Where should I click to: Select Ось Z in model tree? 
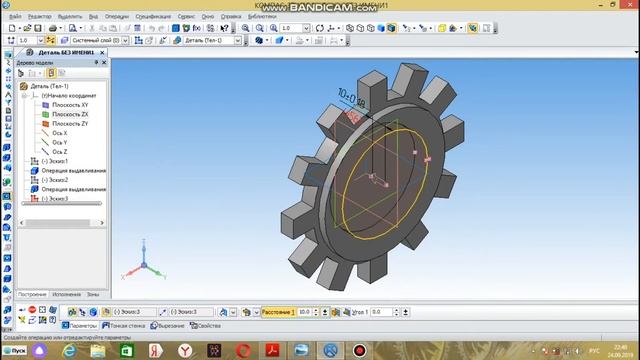pos(60,152)
